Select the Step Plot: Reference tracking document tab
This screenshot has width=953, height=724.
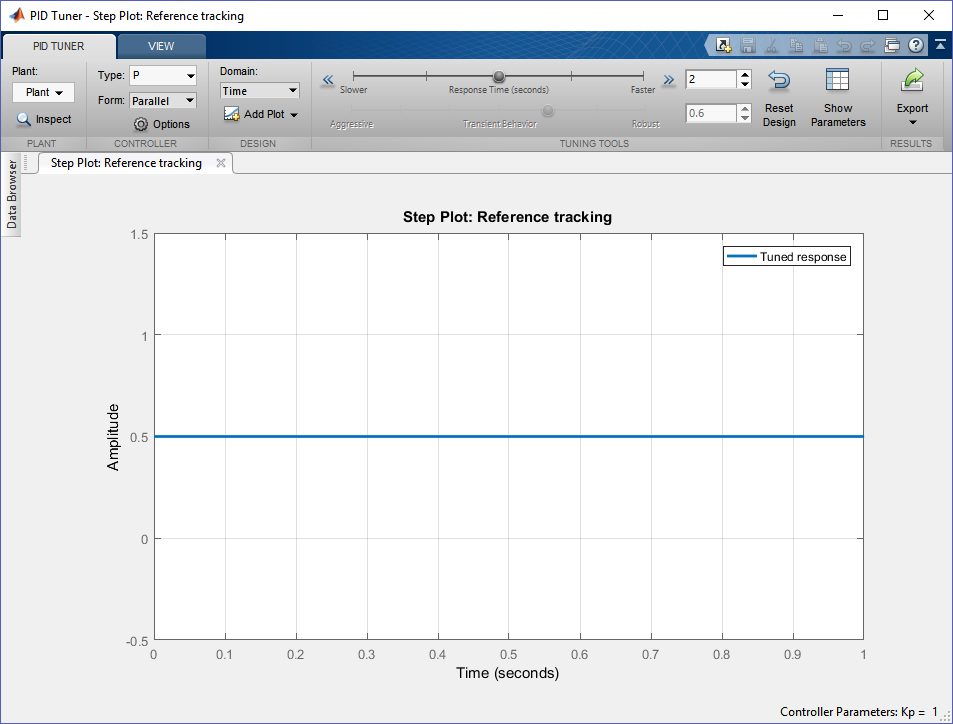[126, 163]
